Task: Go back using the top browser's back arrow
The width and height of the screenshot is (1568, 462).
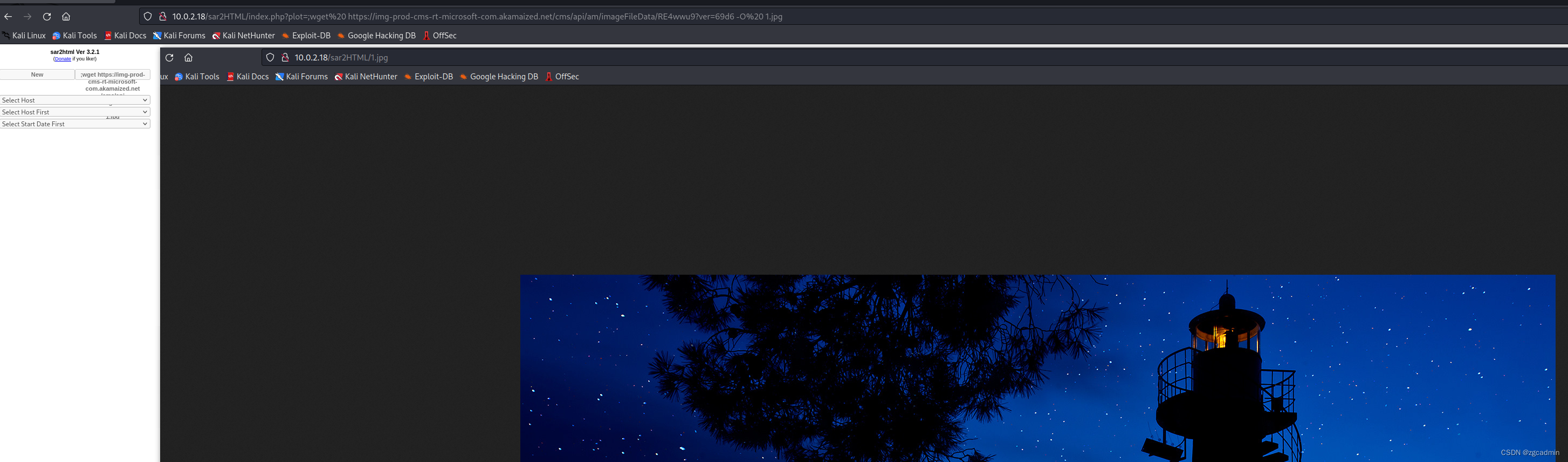Action: click(x=8, y=16)
